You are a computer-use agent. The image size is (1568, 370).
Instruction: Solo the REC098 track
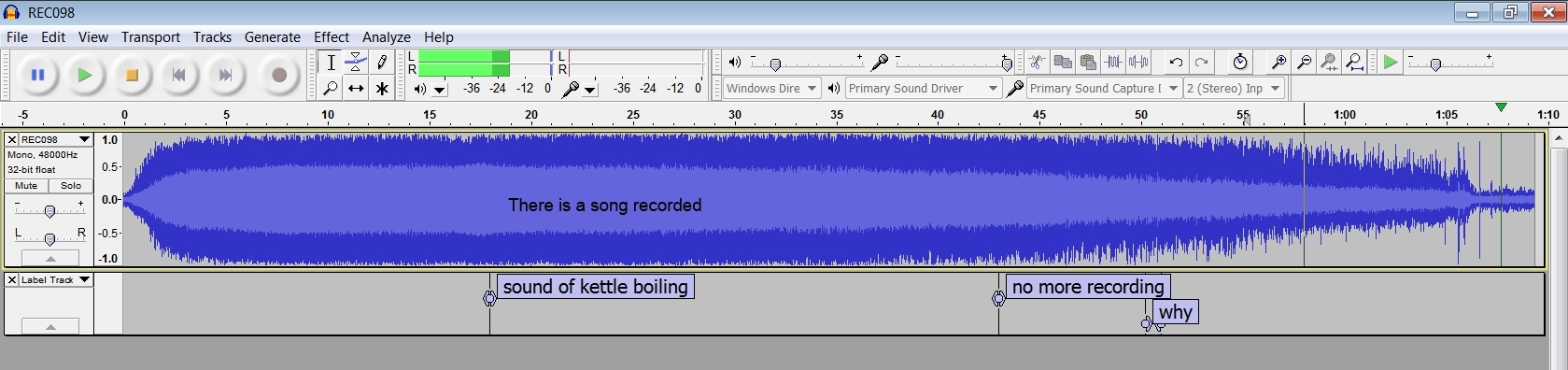(x=71, y=186)
